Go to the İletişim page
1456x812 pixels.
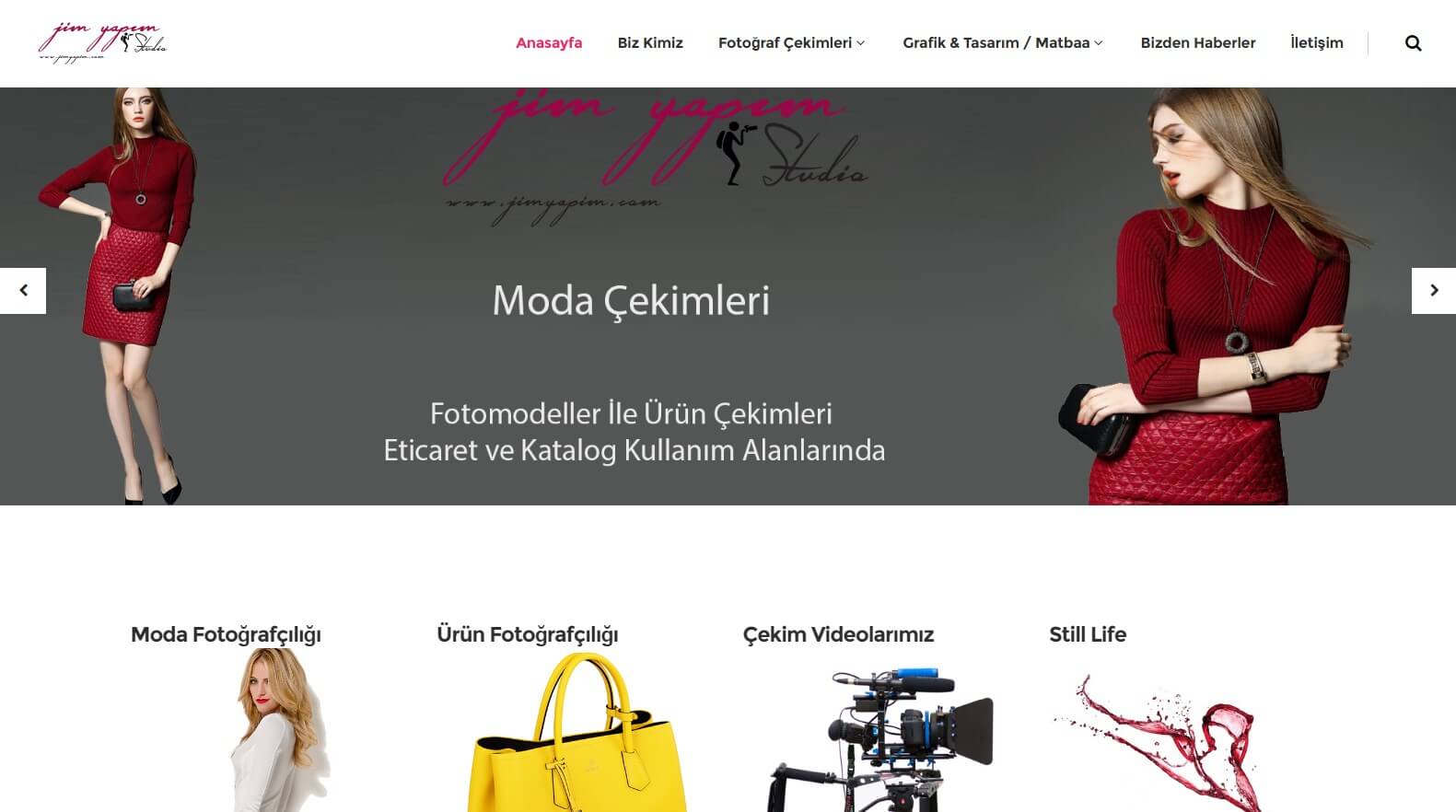pyautogui.click(x=1316, y=43)
